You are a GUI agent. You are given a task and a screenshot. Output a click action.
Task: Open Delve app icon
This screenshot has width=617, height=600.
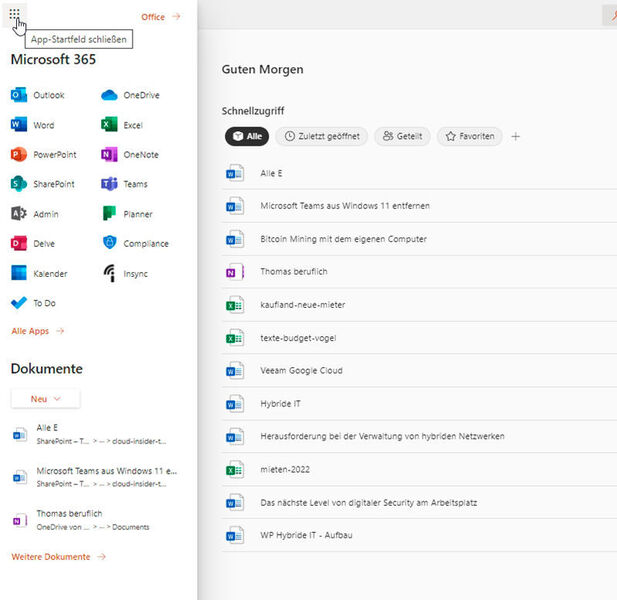tap(18, 244)
